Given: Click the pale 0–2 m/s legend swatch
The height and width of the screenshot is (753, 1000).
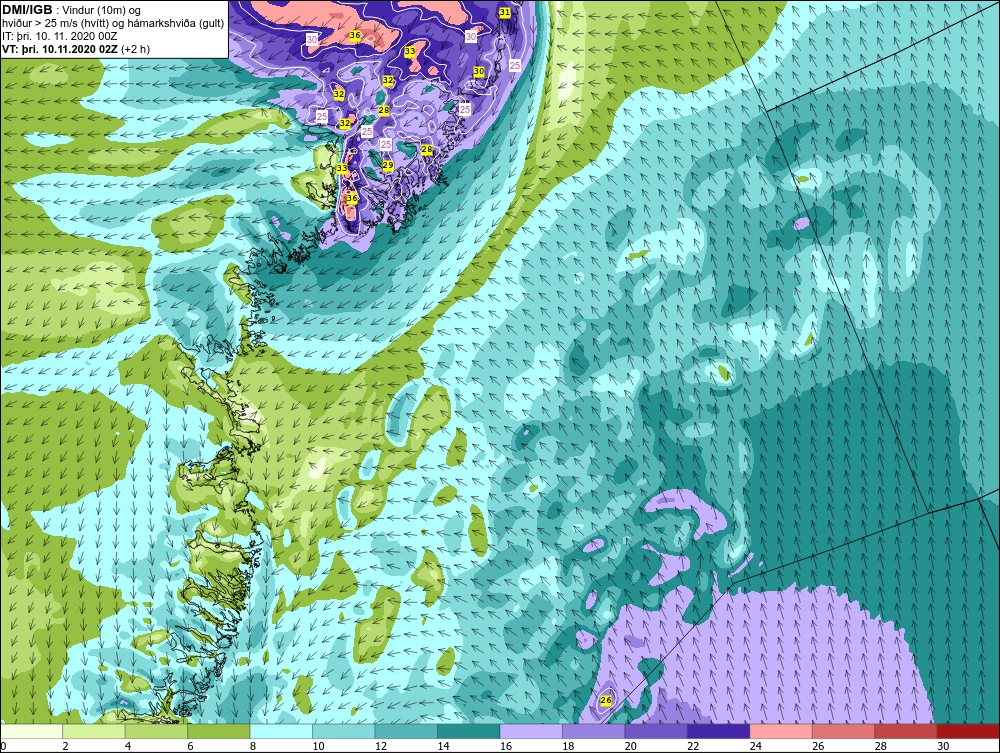Looking at the screenshot, I should 31,731.
